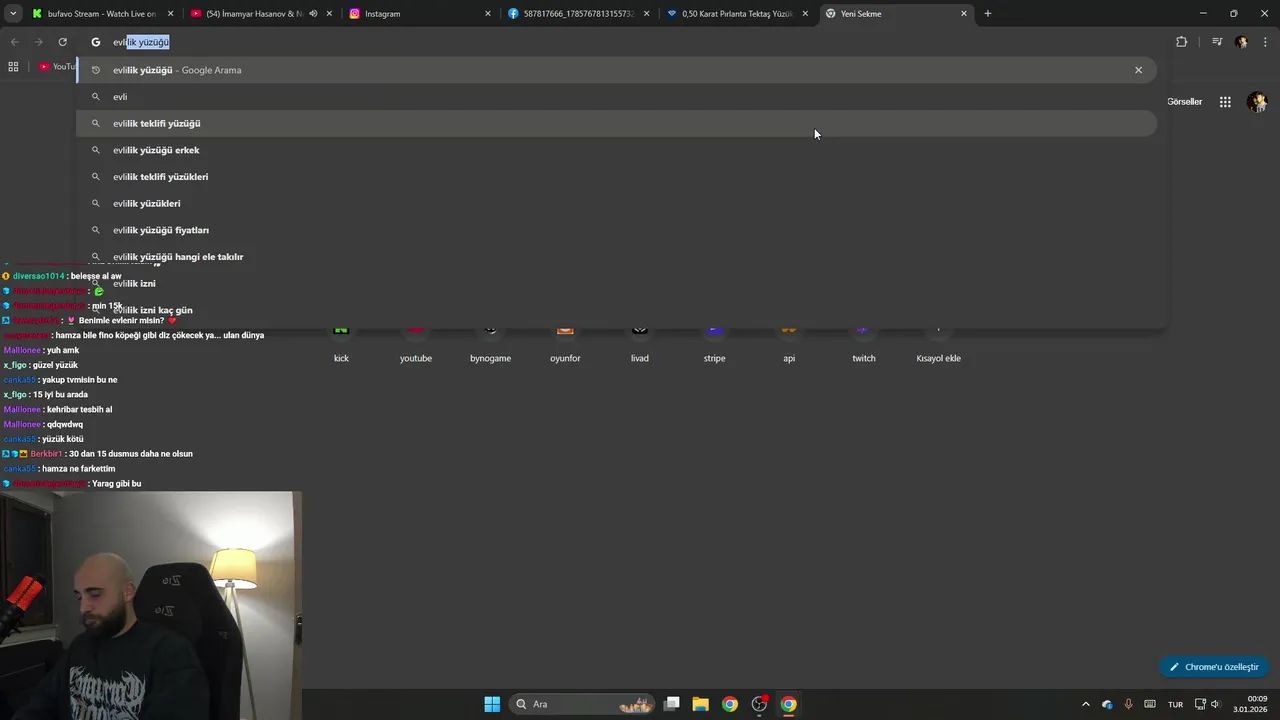Open the bynogame shortcut
Screen dimensions: 1280x720
coord(490,343)
